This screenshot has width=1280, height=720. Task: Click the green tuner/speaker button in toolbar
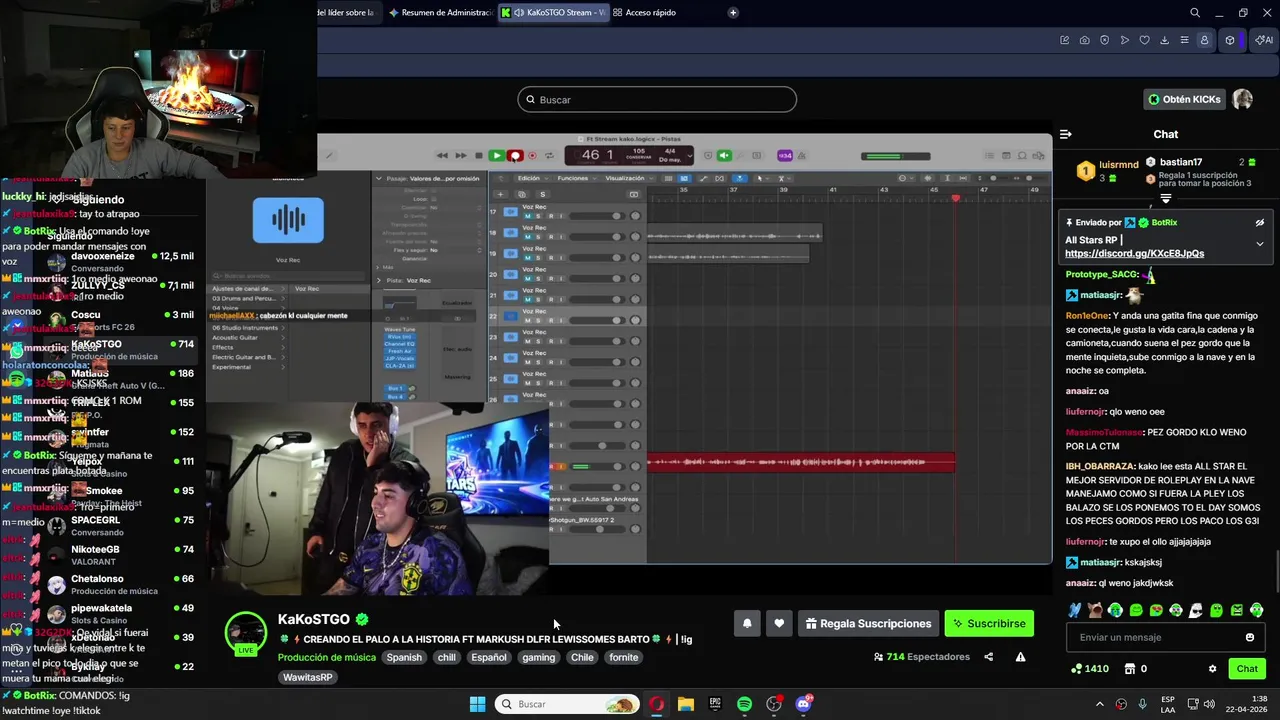(724, 156)
